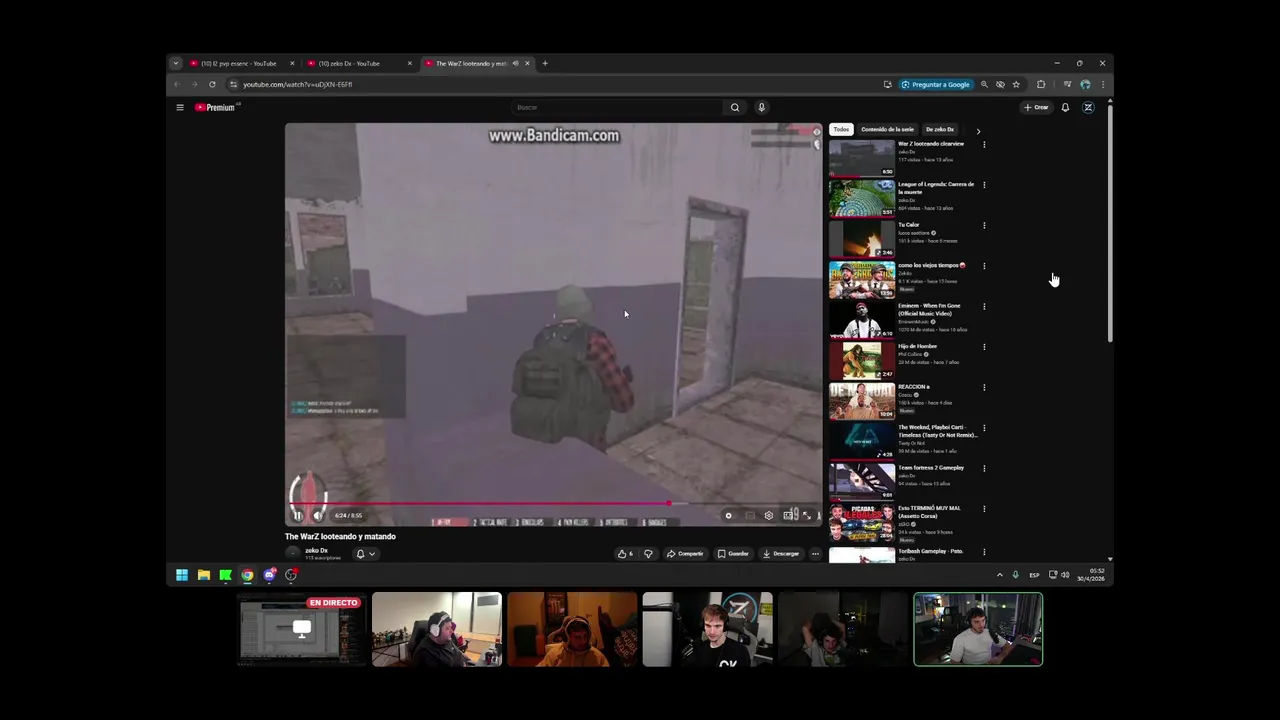The image size is (1280, 720).
Task: Open the account avatar menu
Action: (x=1088, y=107)
